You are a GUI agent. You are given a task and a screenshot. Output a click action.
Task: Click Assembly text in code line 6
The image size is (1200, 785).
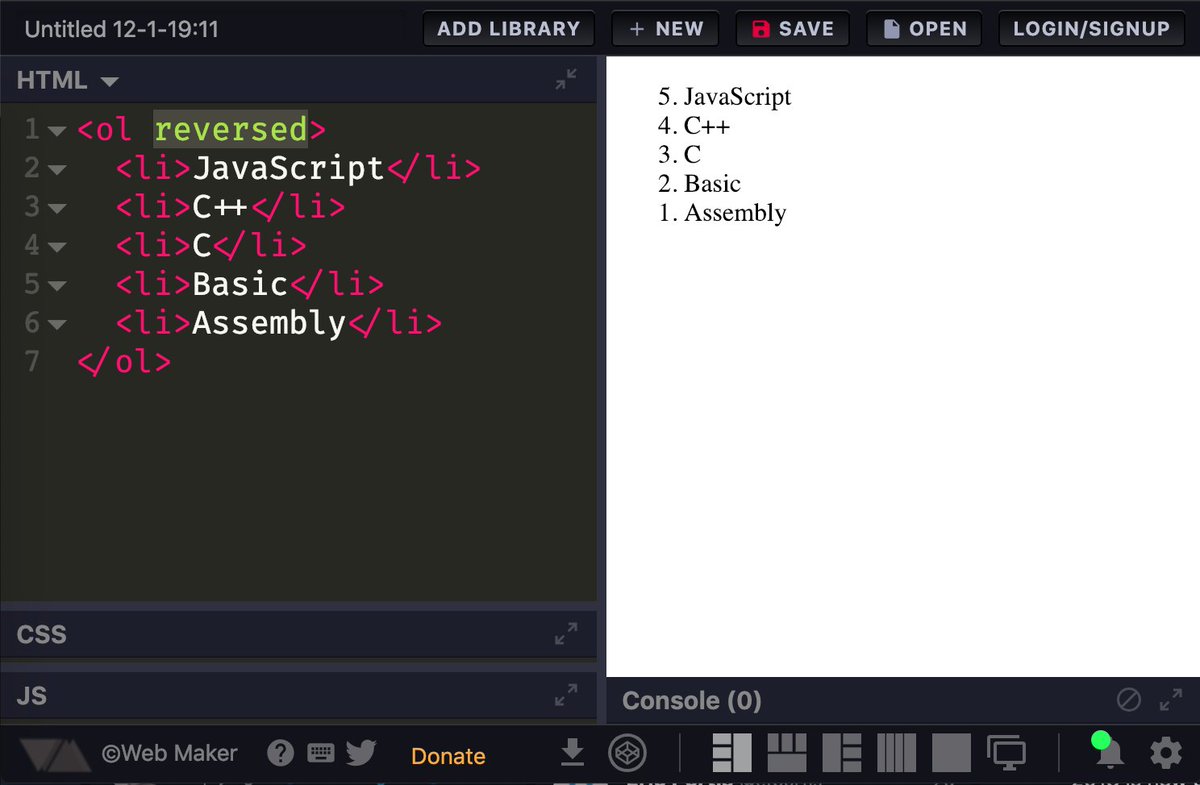[x=269, y=324]
